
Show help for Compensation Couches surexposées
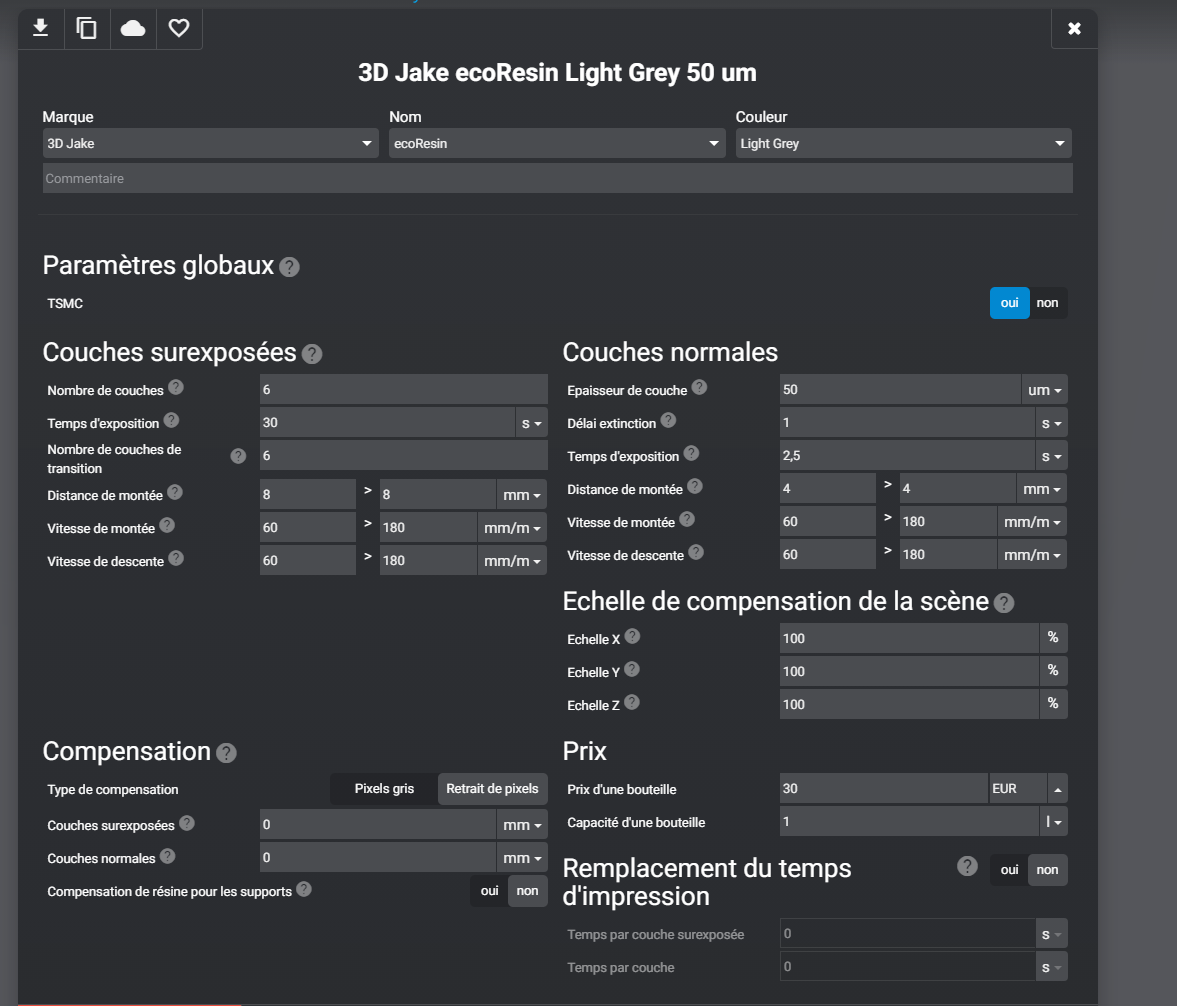[x=187, y=824]
